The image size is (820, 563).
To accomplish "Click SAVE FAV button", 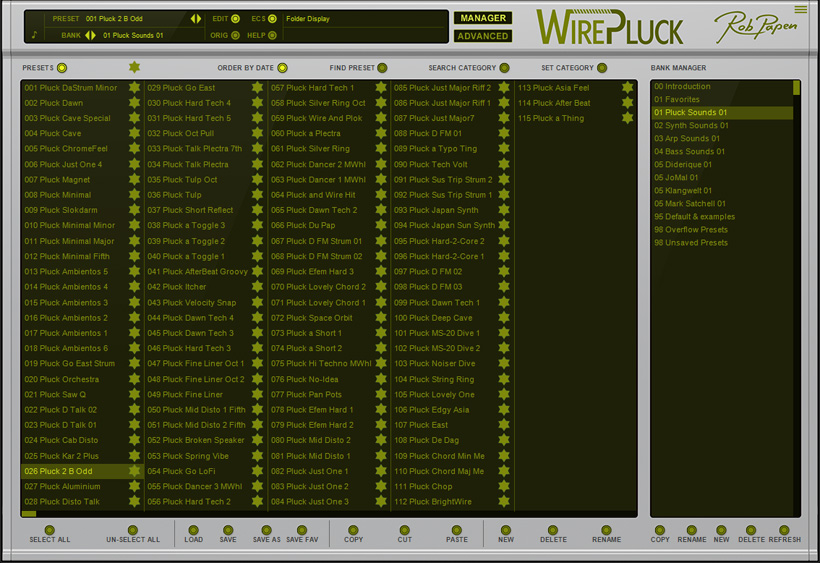I will (x=302, y=530).
